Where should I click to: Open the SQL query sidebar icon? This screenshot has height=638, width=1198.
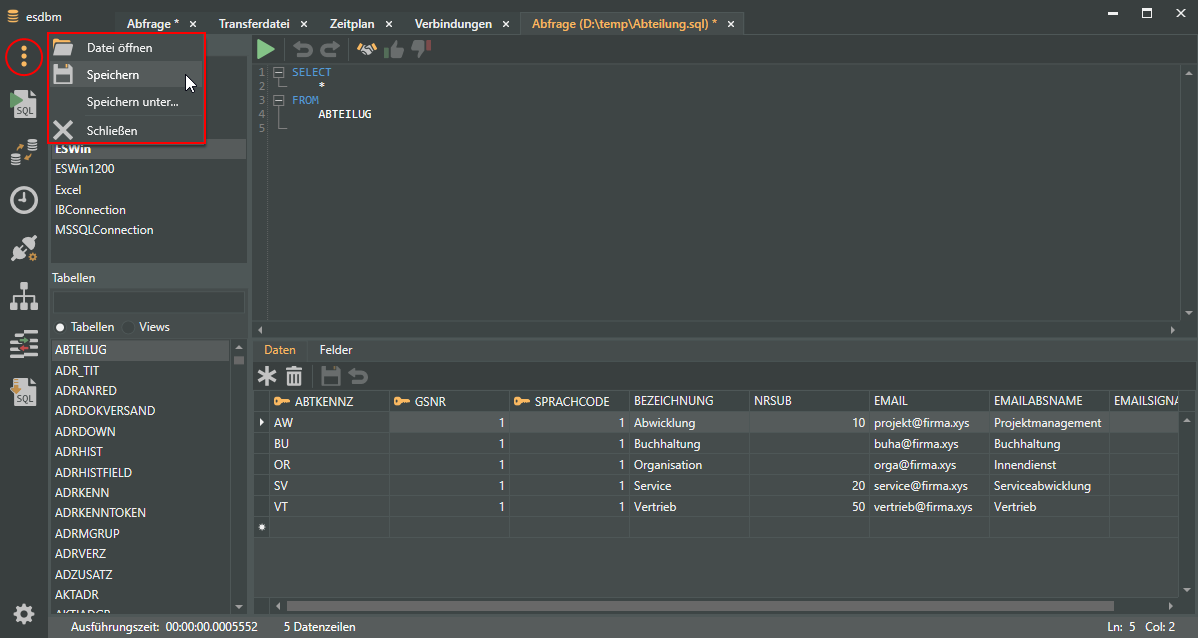coord(24,104)
